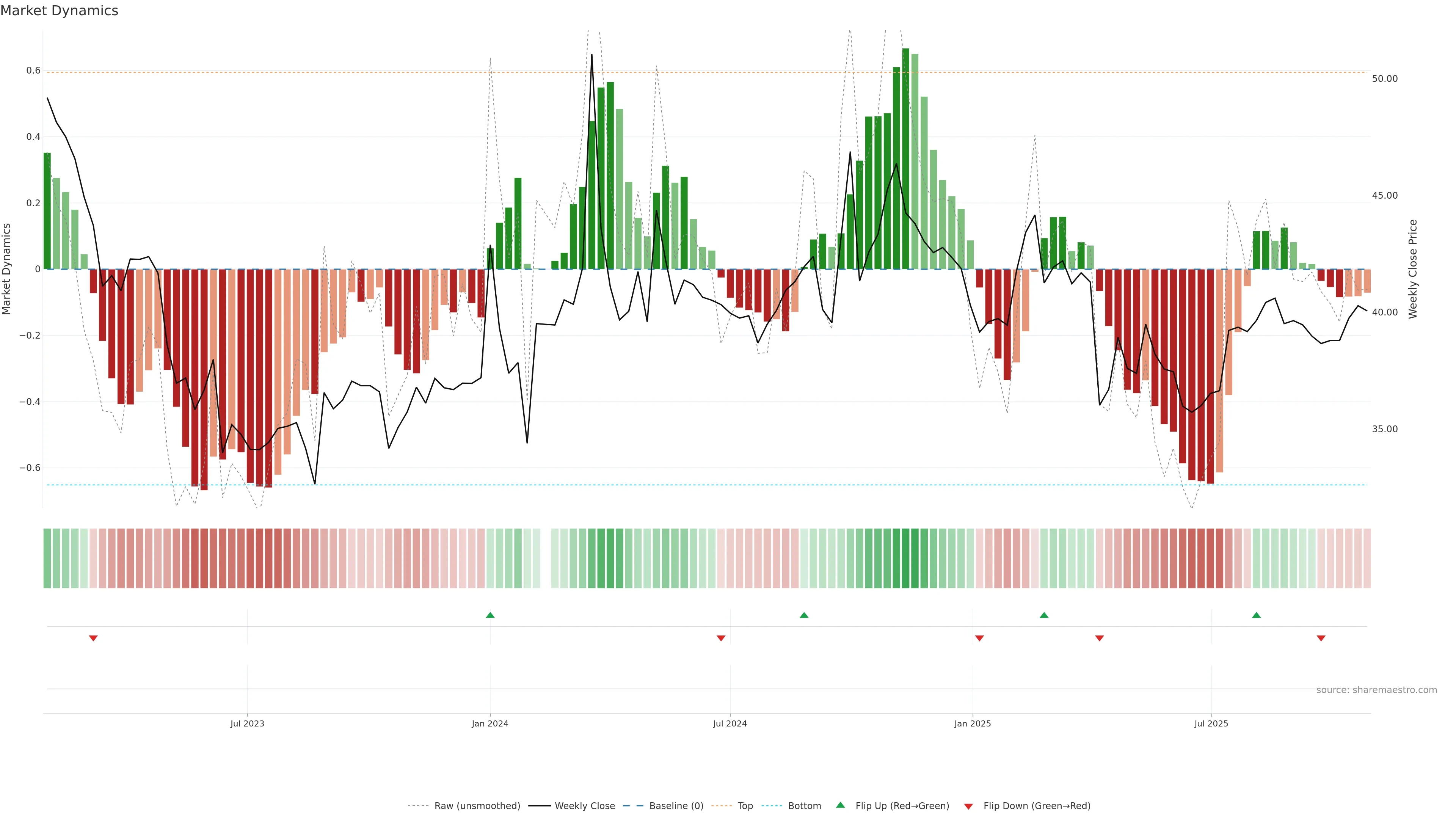Click the Market Dynamics chart title
Screen dimensions: 1456x819
(x=60, y=11)
